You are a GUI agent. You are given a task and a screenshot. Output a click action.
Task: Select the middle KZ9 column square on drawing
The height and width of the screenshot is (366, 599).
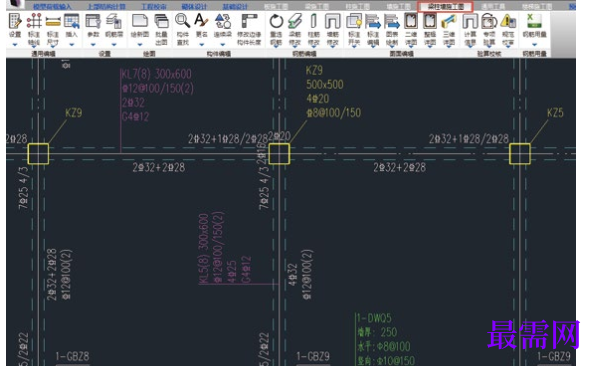[x=279, y=154]
